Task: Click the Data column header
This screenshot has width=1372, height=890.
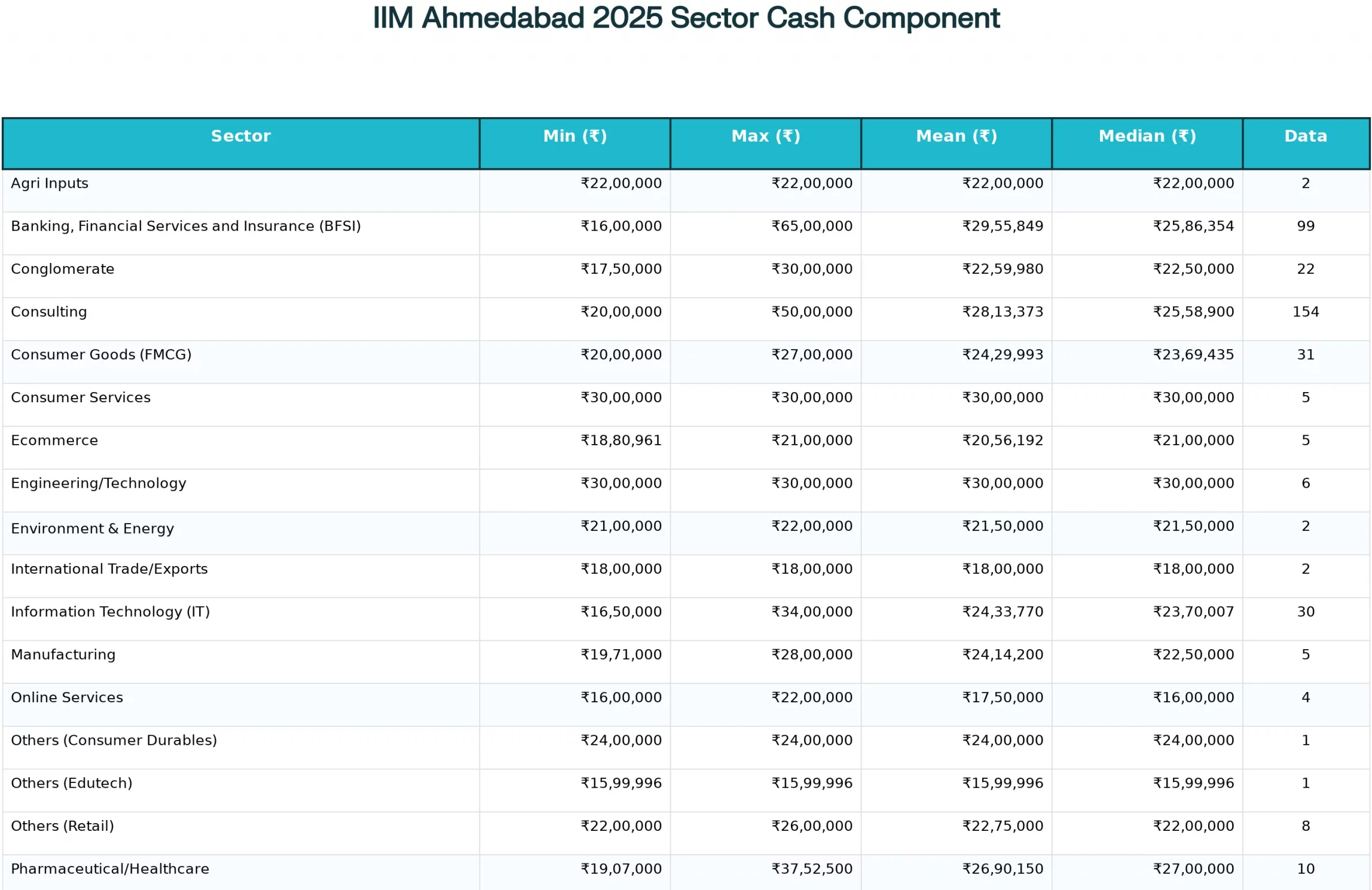Action: click(x=1305, y=136)
